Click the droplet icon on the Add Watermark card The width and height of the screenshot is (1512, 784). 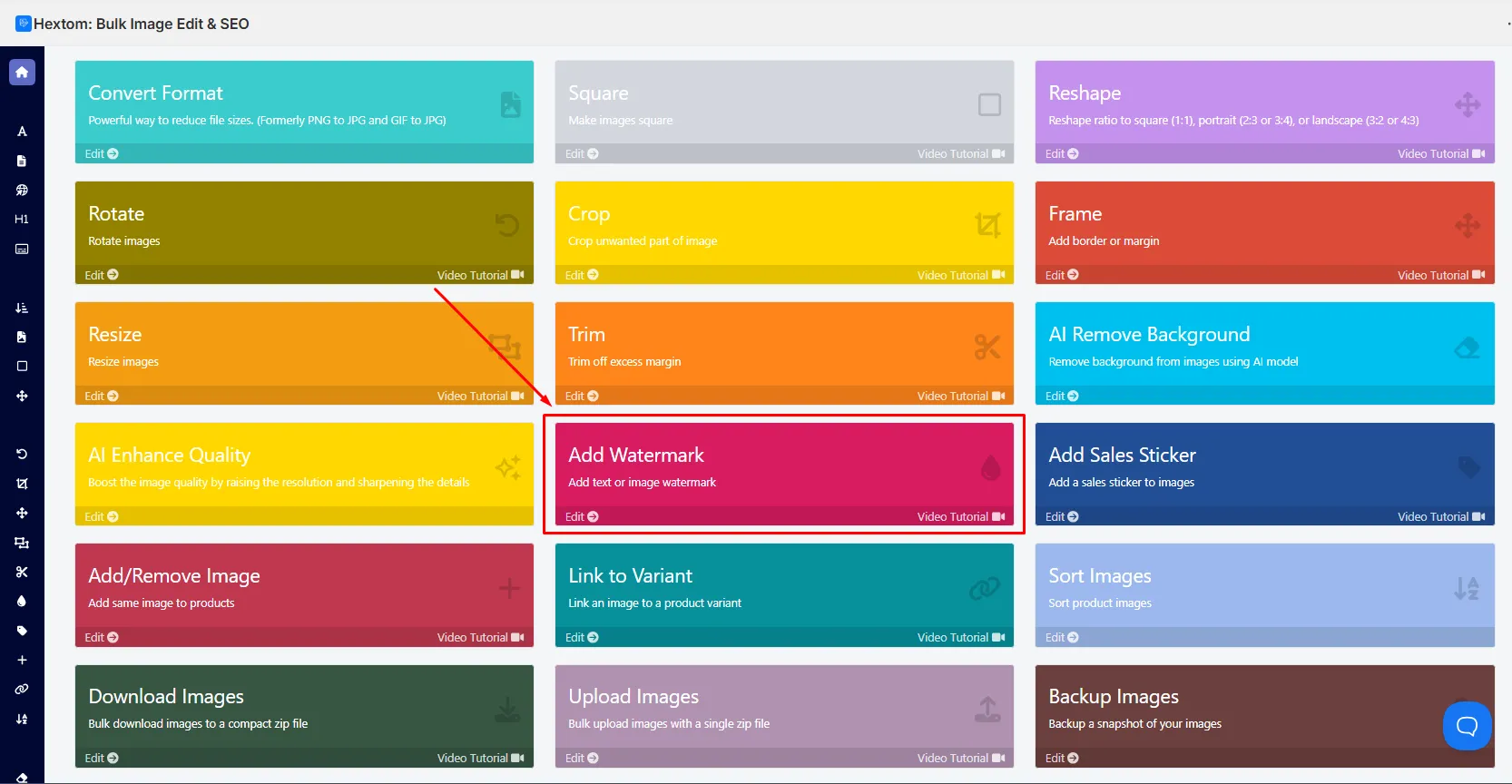click(991, 467)
